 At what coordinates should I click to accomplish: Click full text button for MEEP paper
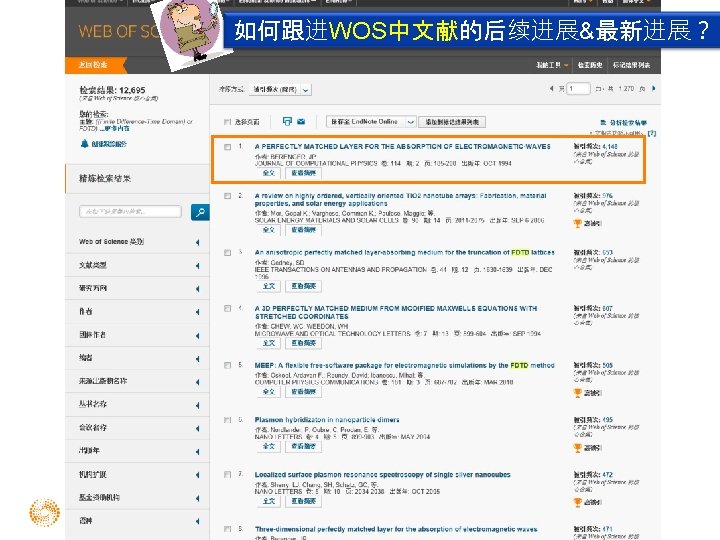pyautogui.click(x=269, y=392)
